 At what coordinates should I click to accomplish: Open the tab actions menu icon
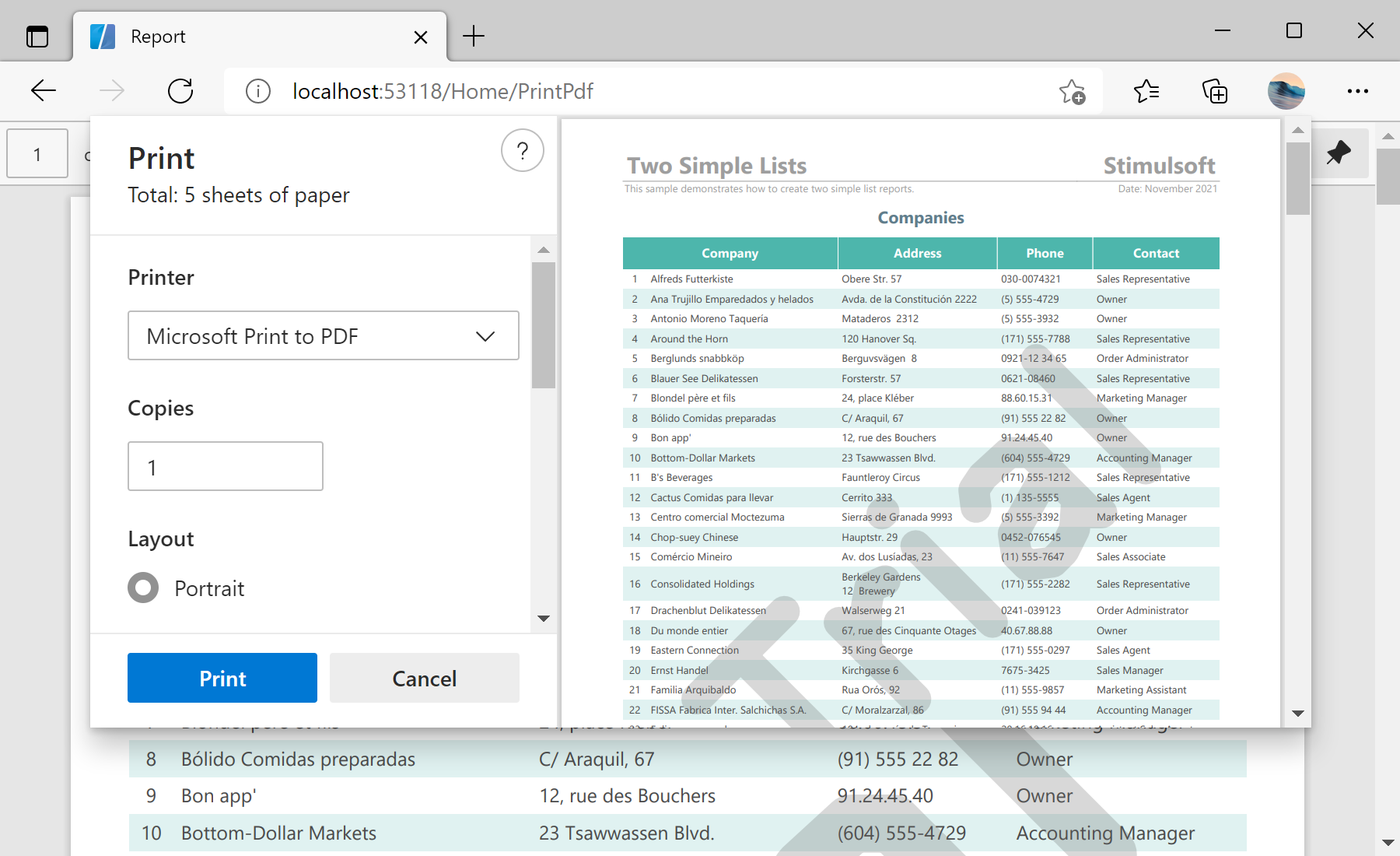(37, 37)
